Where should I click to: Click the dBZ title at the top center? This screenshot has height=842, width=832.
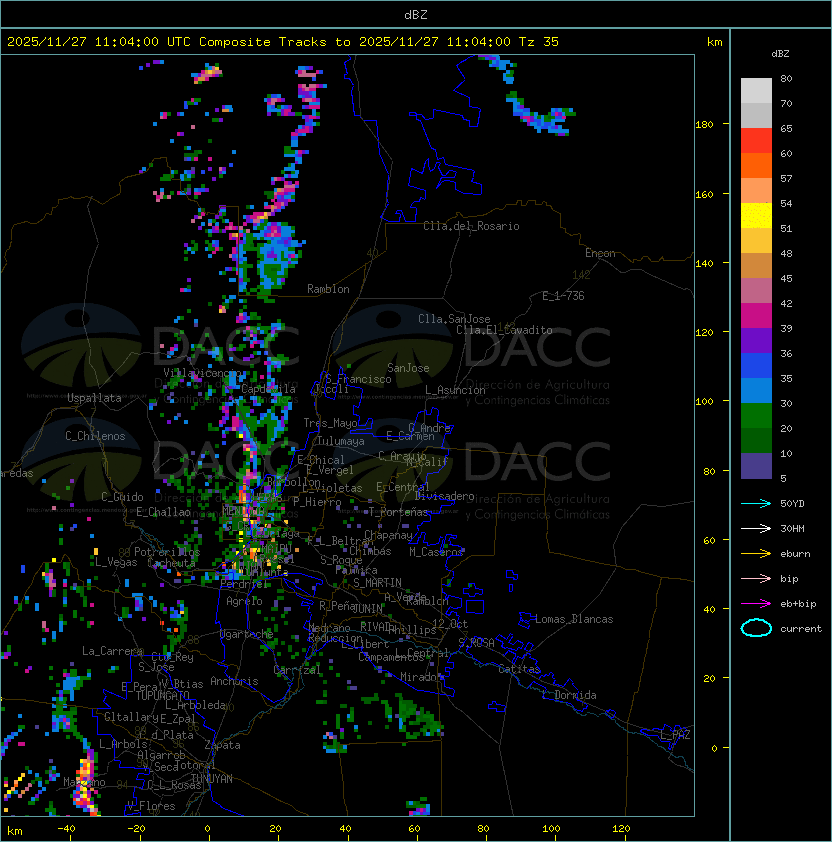pyautogui.click(x=416, y=15)
